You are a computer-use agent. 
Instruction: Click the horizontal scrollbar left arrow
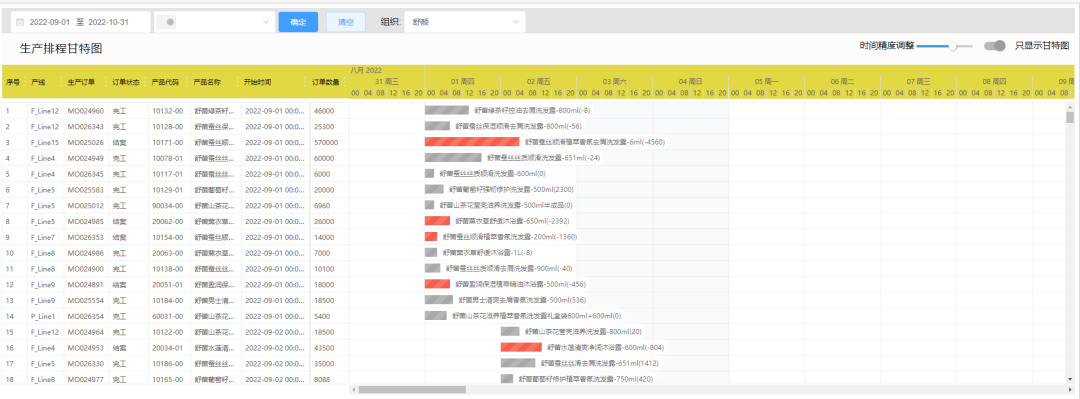(x=354, y=390)
